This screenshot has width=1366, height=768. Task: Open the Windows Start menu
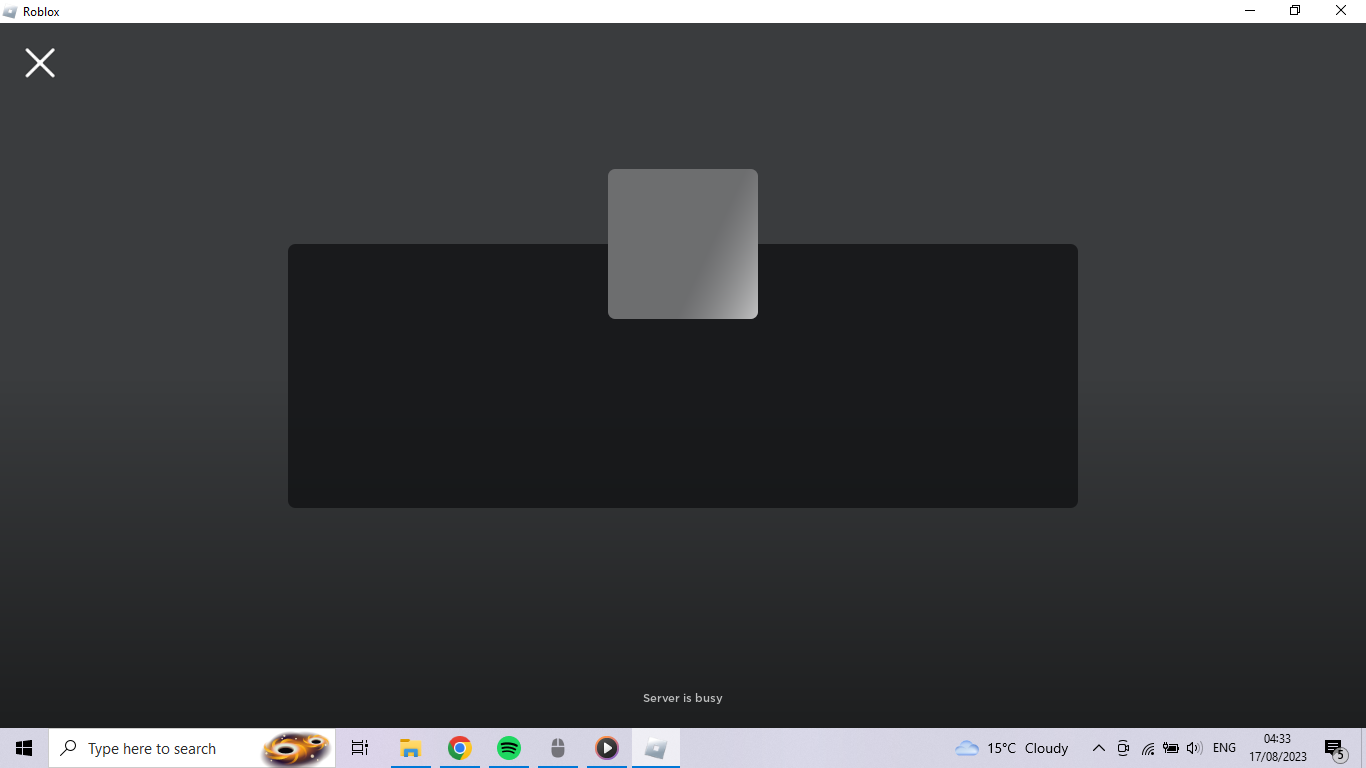click(24, 748)
